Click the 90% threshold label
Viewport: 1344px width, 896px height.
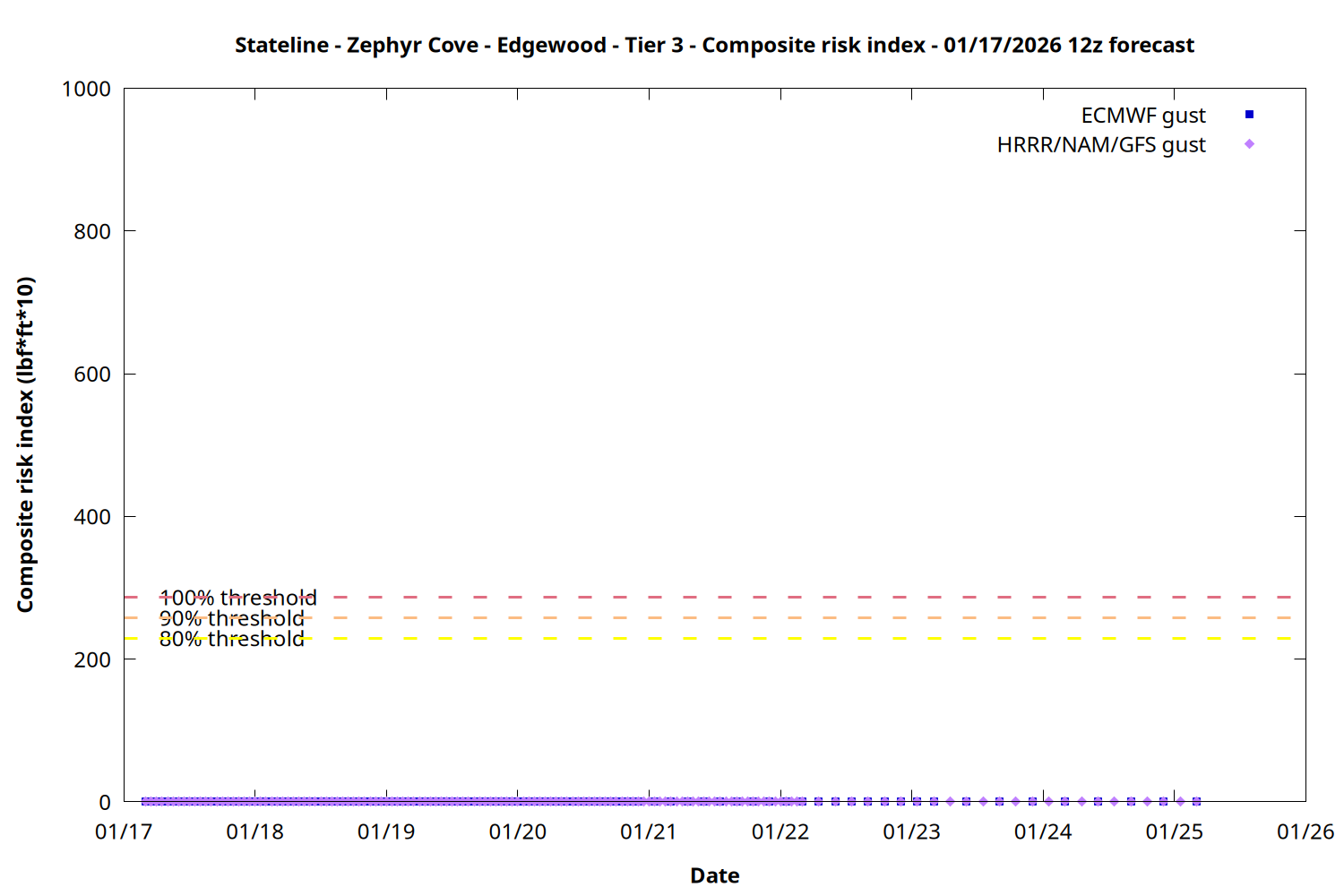[231, 618]
